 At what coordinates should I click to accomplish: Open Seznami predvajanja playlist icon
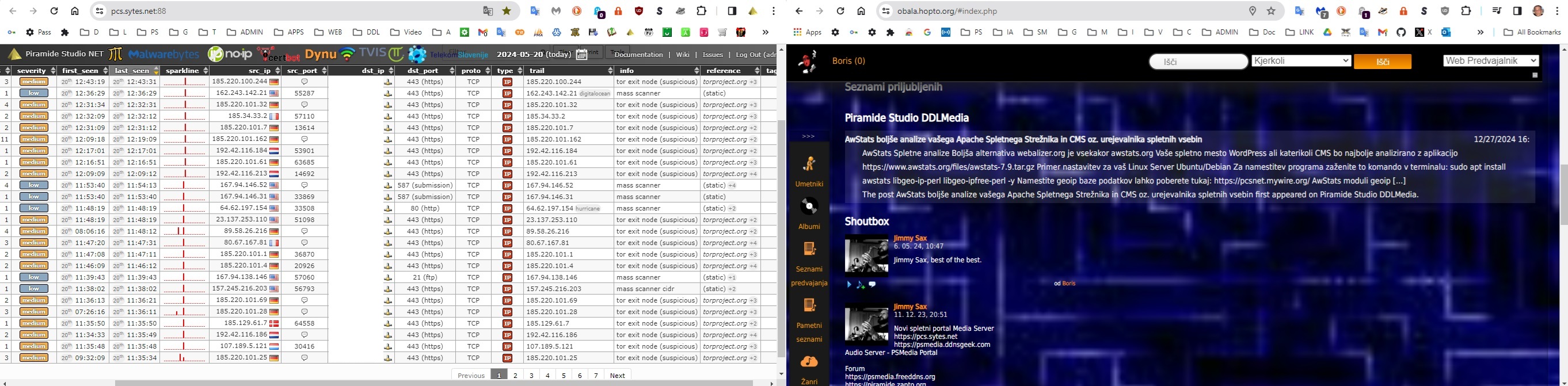tap(809, 249)
